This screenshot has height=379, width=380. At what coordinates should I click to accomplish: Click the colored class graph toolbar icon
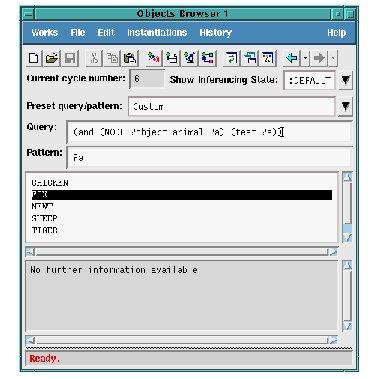(208, 58)
